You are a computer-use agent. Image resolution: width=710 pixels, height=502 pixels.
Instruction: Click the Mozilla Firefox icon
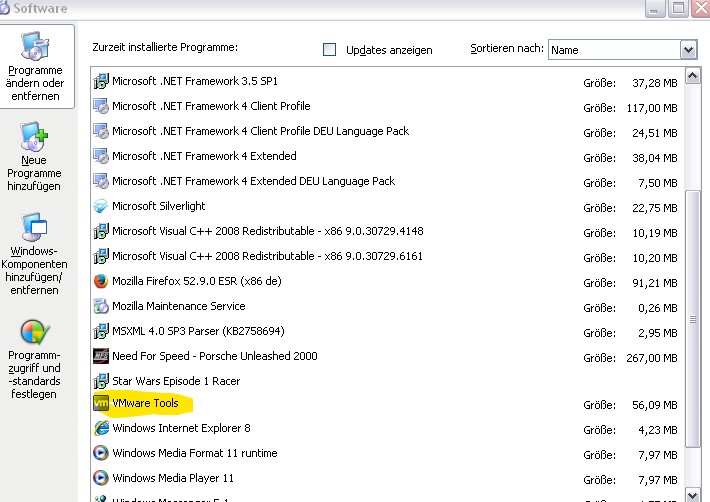tap(101, 281)
